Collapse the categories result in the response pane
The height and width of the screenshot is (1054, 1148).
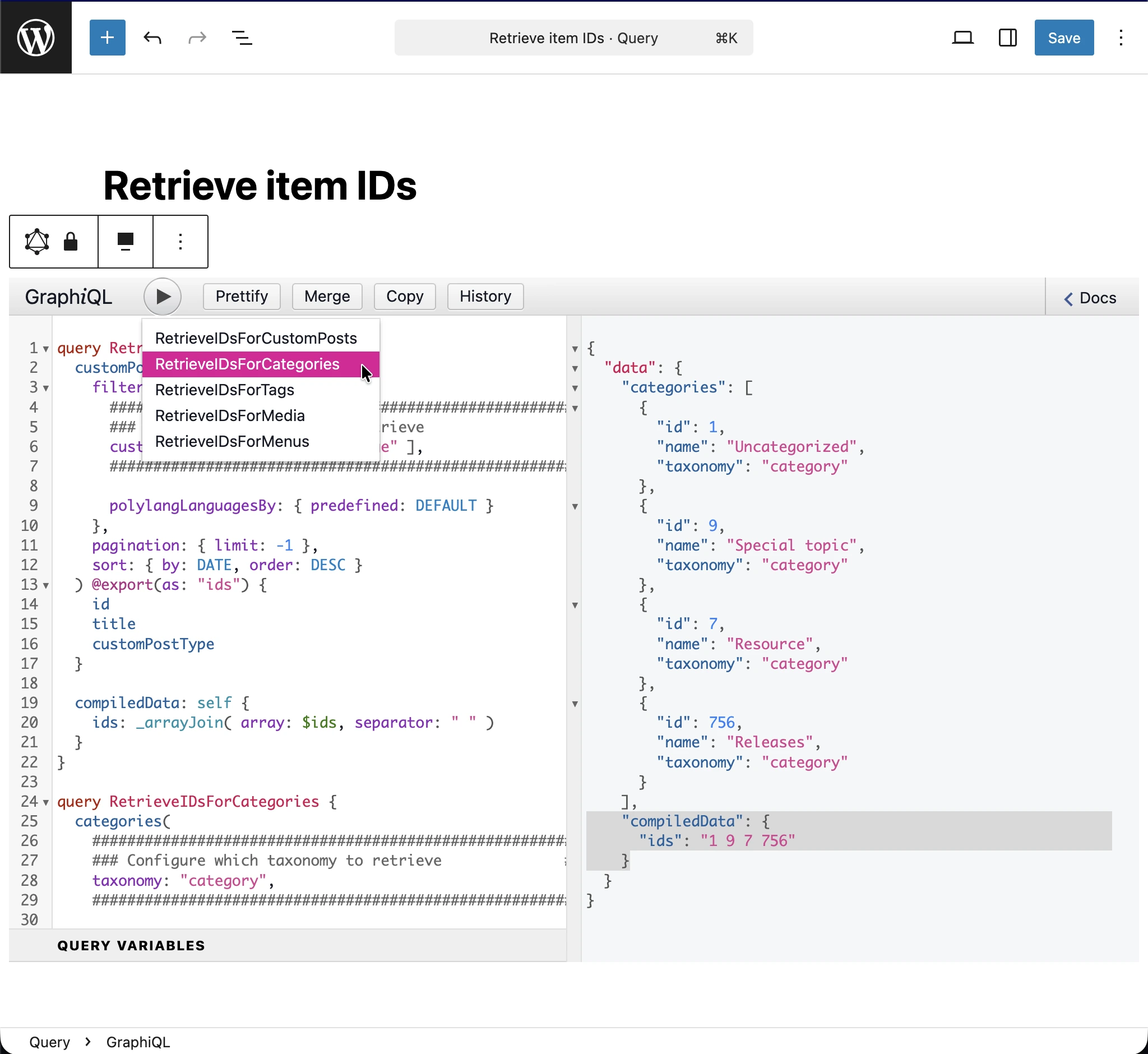pos(575,389)
